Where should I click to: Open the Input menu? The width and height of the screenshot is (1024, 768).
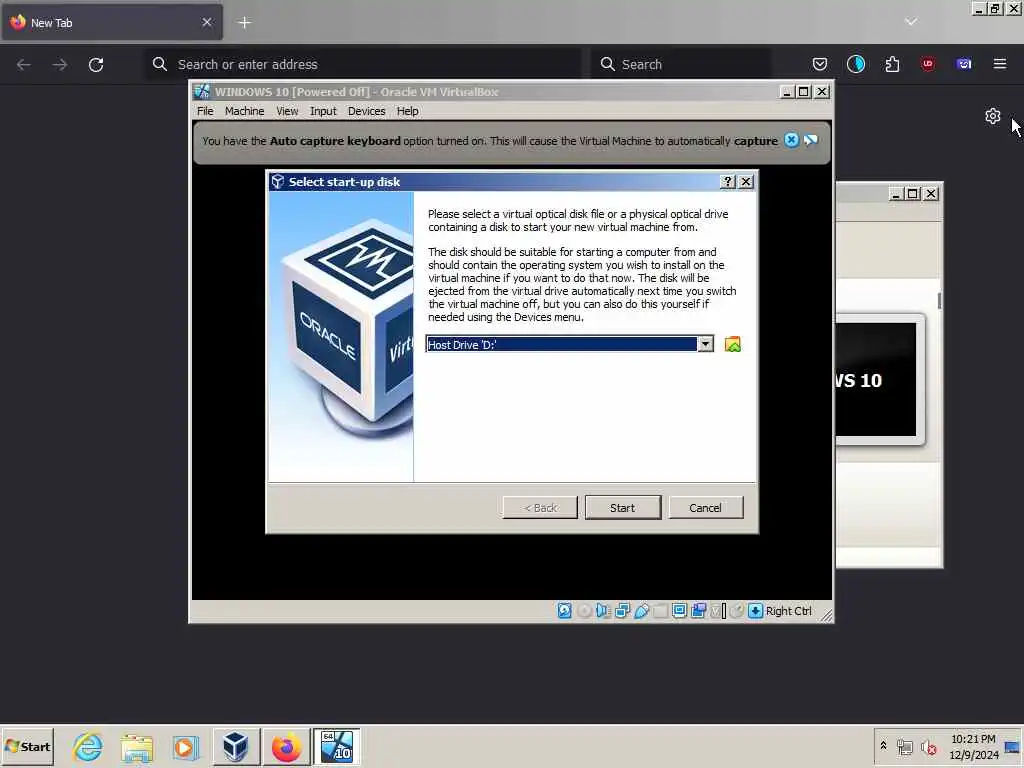coord(323,111)
